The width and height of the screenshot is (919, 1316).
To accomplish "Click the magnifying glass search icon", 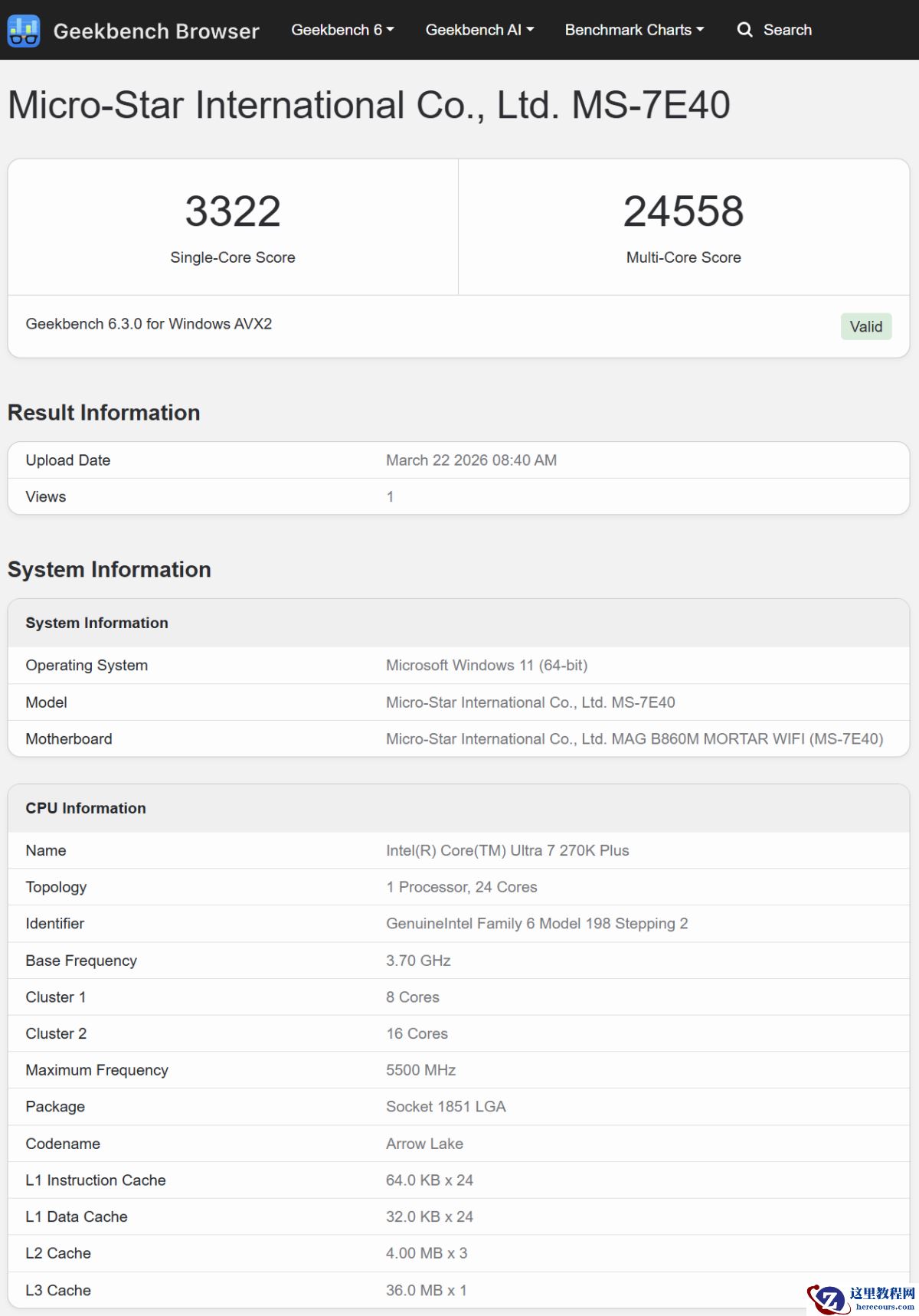I will click(744, 30).
